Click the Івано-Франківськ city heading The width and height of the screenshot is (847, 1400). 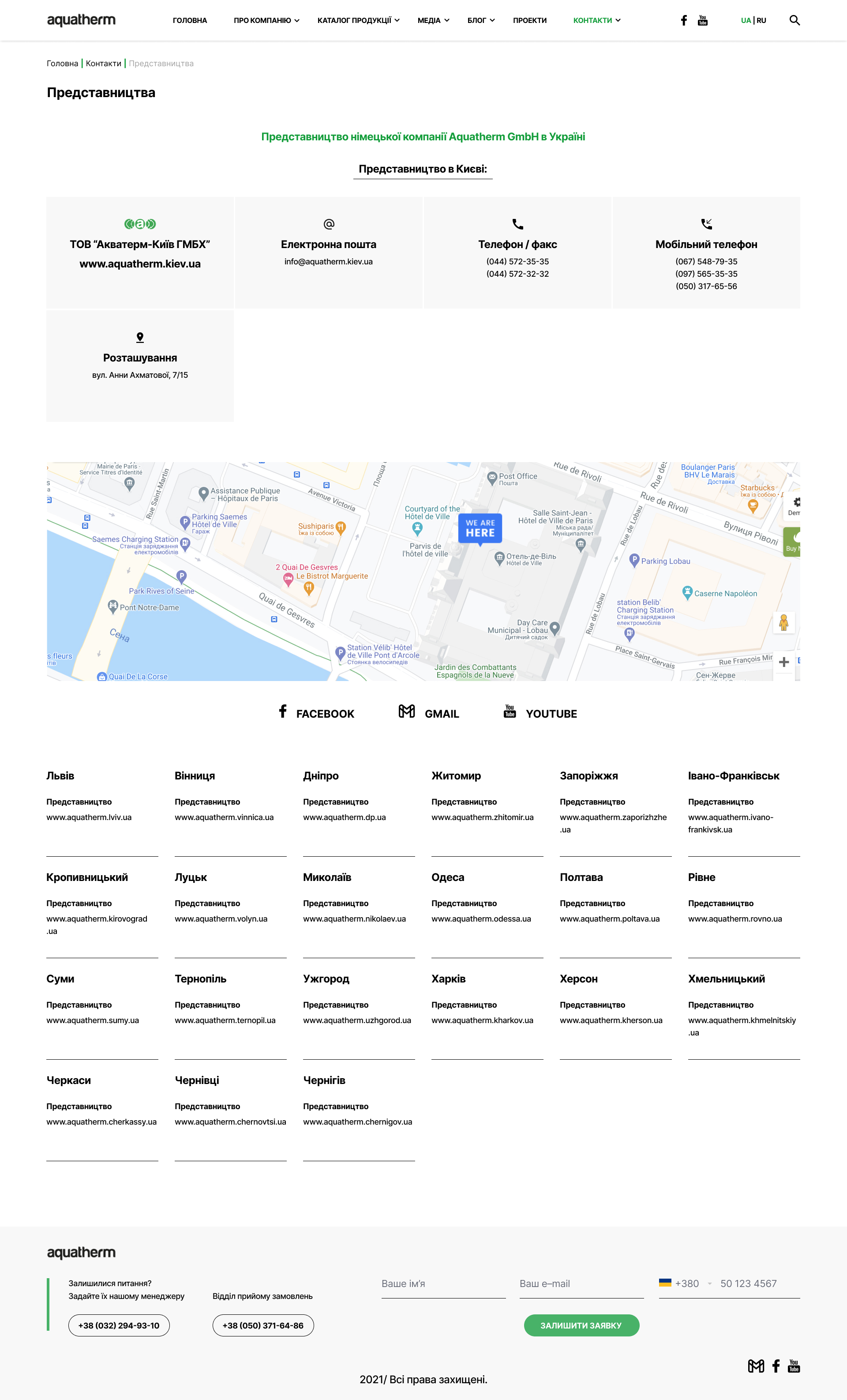coord(734,776)
